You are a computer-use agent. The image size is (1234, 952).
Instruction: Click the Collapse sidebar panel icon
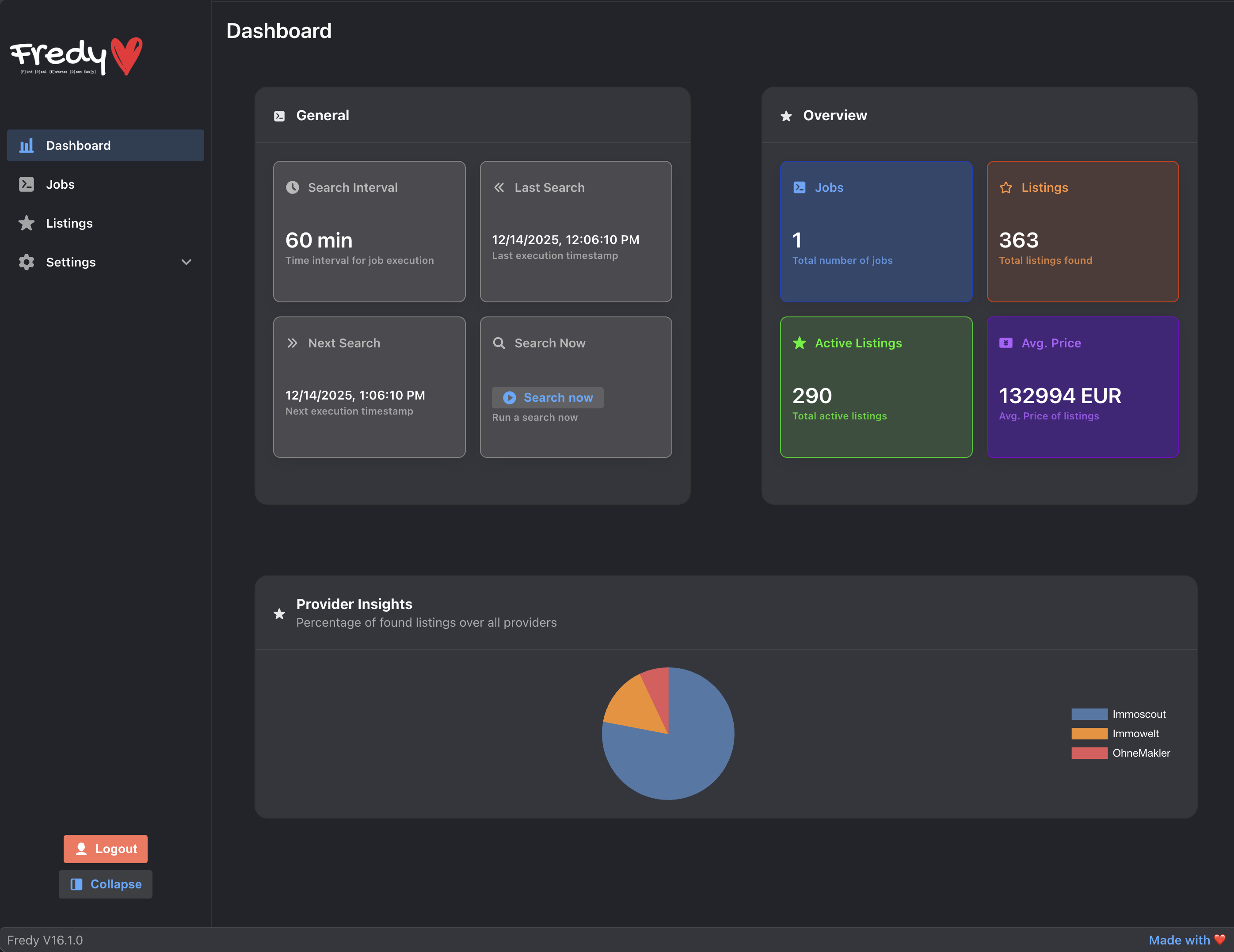click(x=76, y=884)
